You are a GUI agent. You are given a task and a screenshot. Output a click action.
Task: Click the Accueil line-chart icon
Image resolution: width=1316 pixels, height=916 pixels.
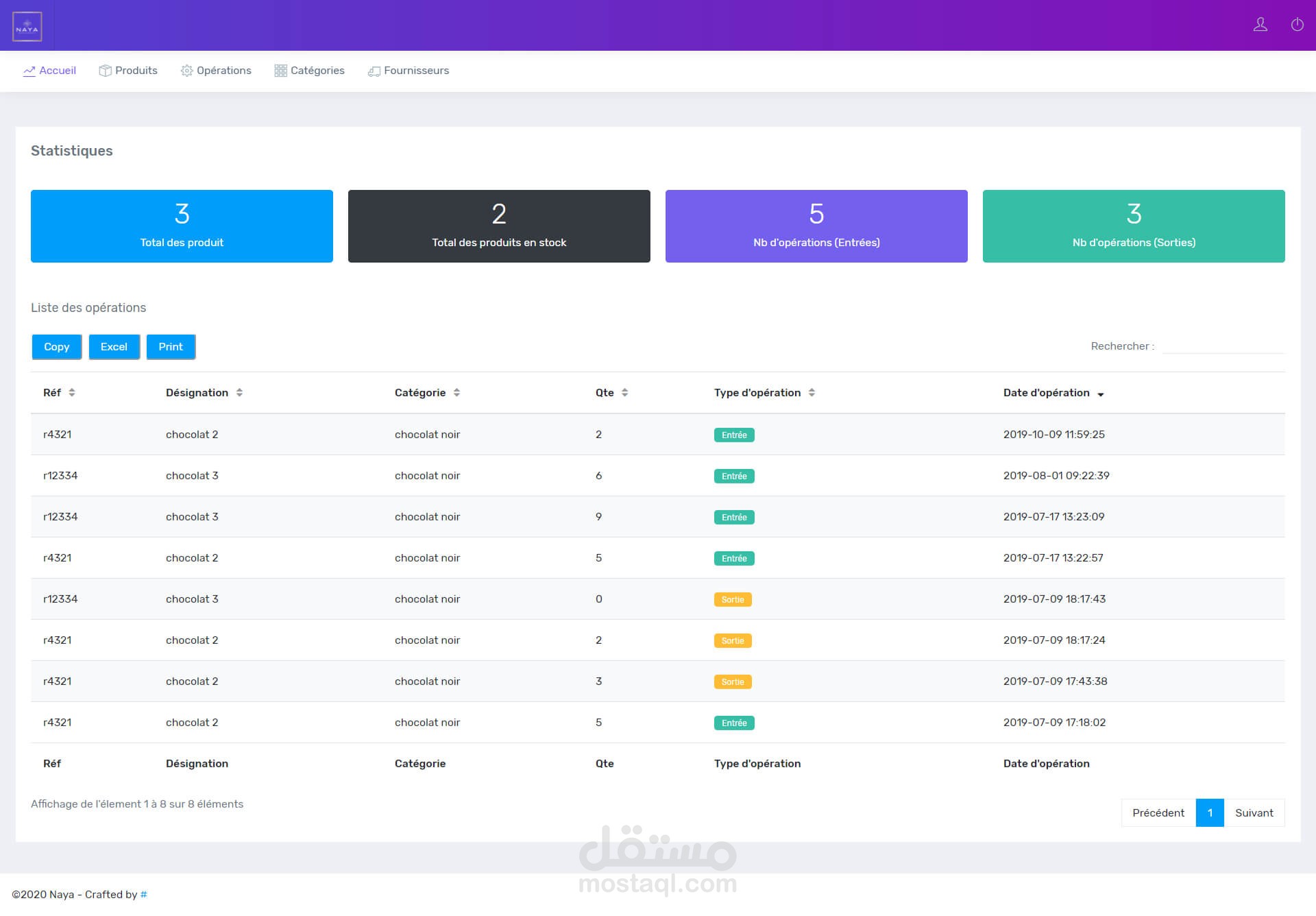pos(30,71)
